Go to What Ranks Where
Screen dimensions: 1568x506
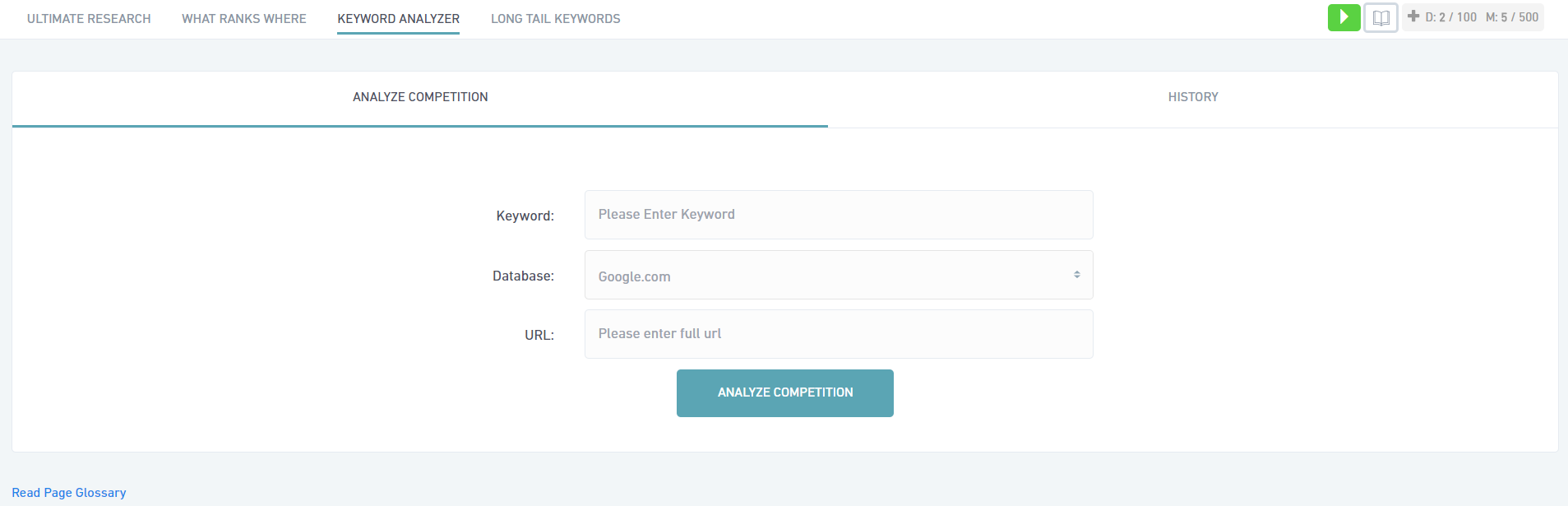[244, 19]
